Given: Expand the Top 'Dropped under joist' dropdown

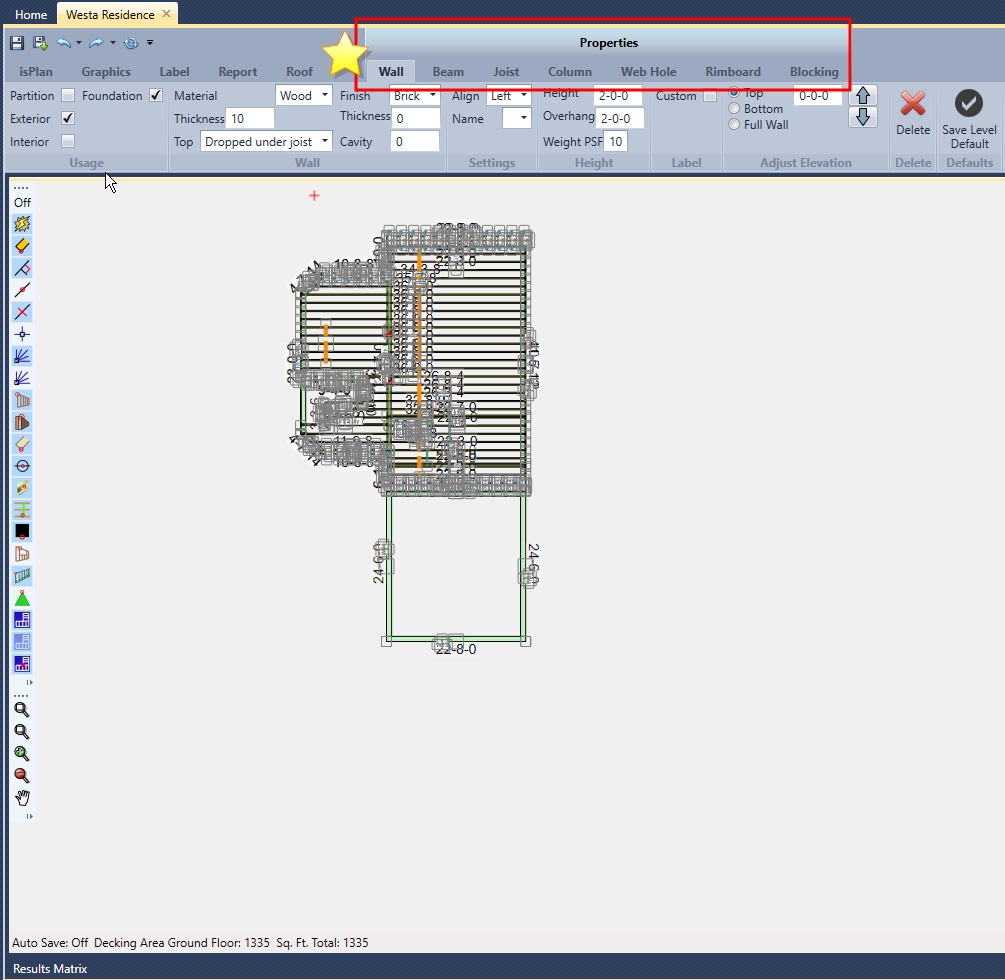Looking at the screenshot, I should click(x=266, y=142).
